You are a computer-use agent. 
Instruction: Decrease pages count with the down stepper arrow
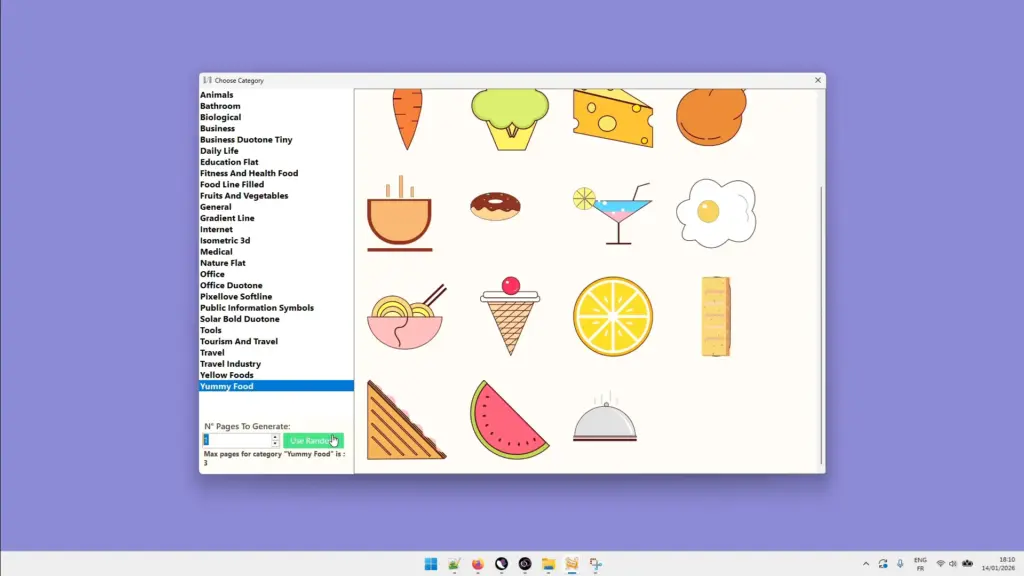275,444
